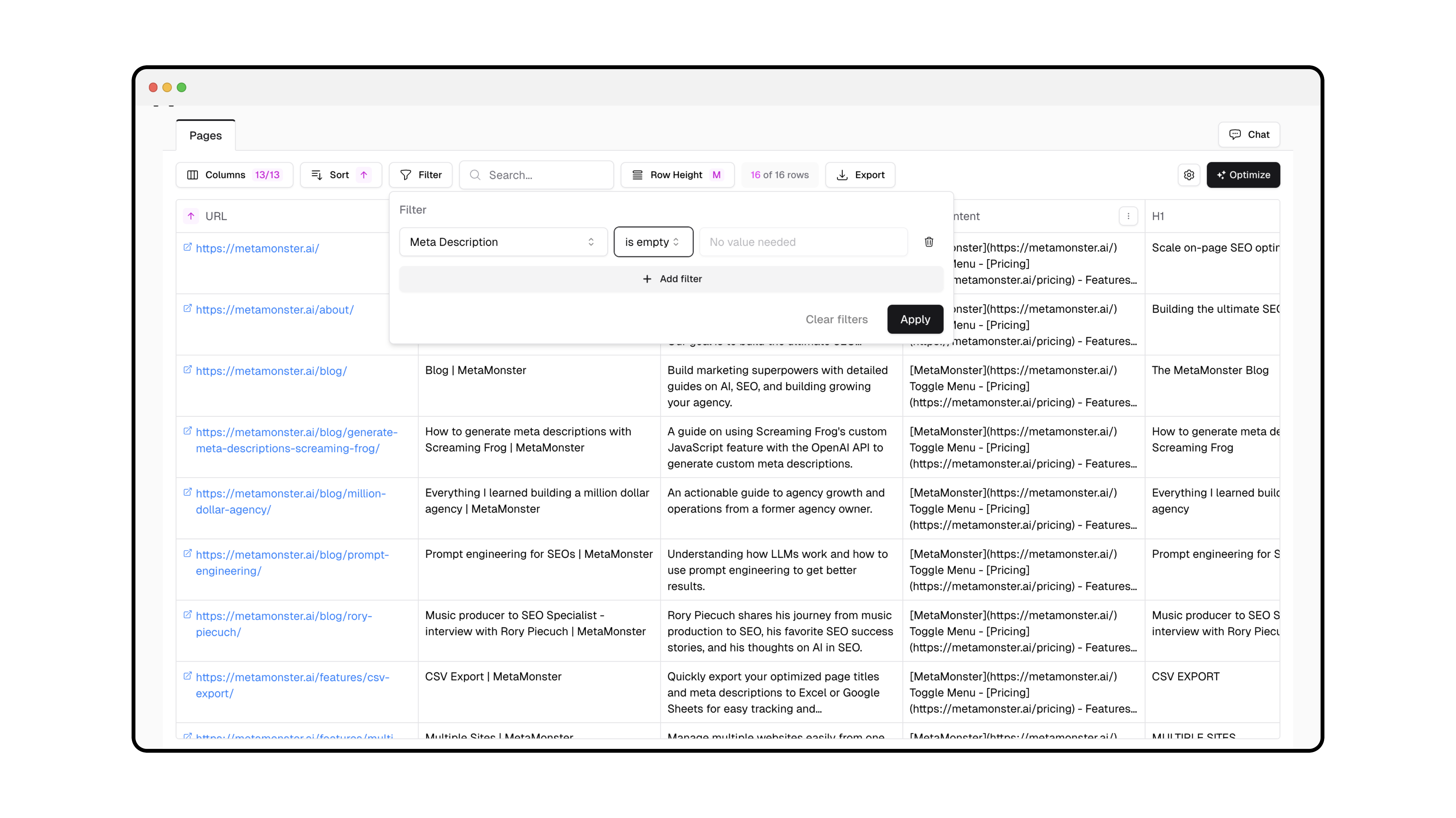Click external link icon beside prompt-engineering URL
The width and height of the screenshot is (1456, 818).
pyautogui.click(x=188, y=554)
